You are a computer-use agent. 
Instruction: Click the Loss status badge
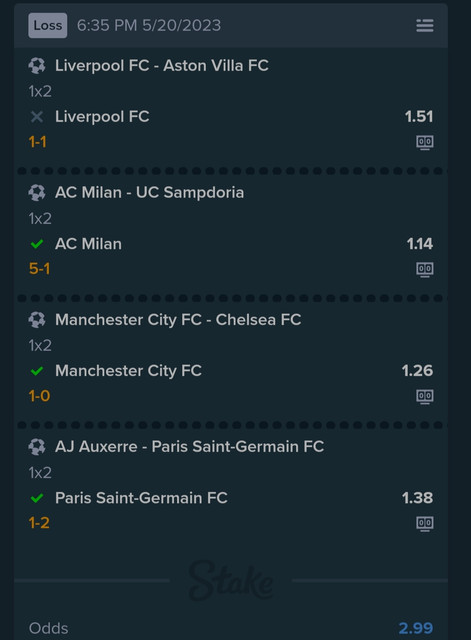click(48, 25)
